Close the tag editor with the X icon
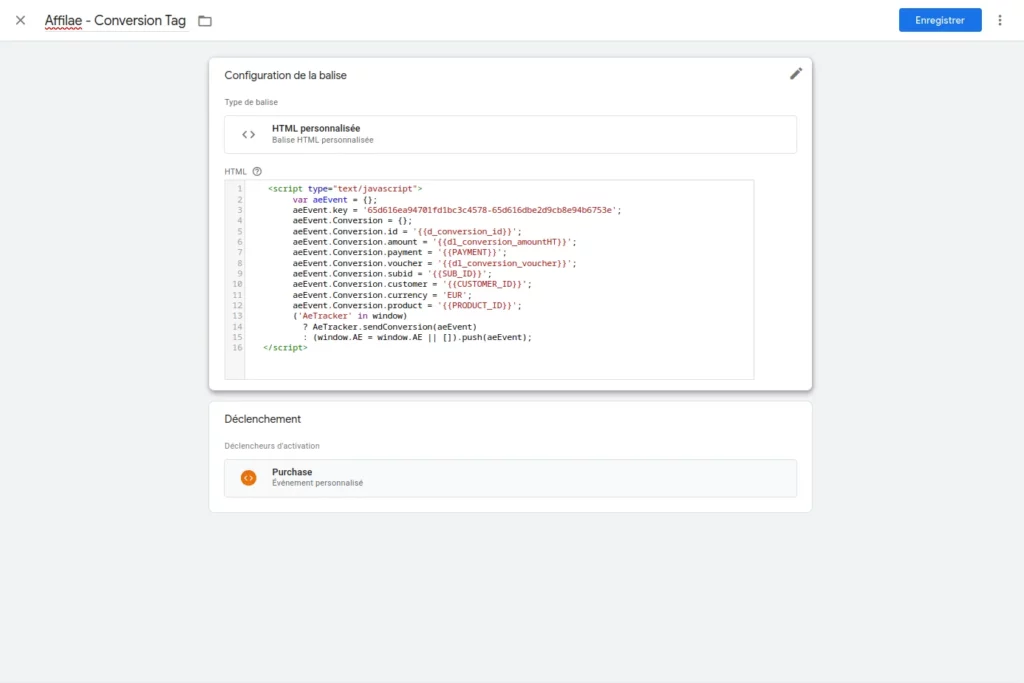 coord(20,20)
